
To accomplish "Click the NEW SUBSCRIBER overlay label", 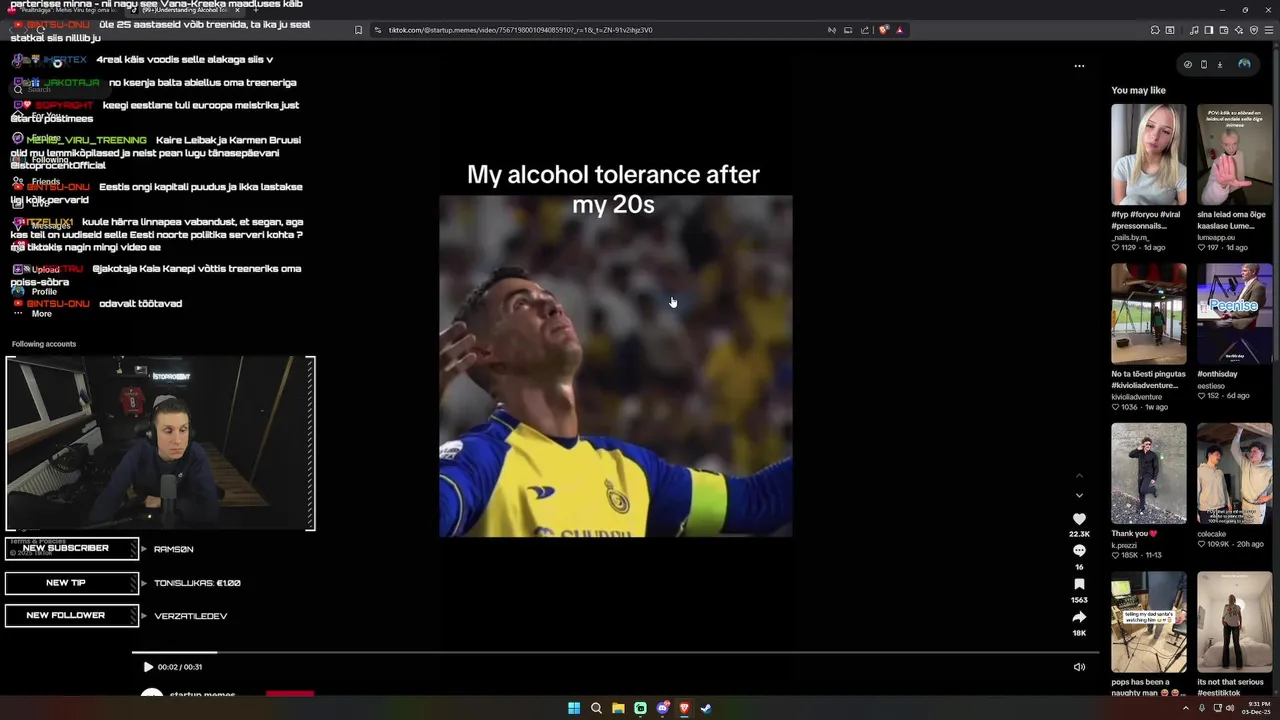I will point(72,549).
